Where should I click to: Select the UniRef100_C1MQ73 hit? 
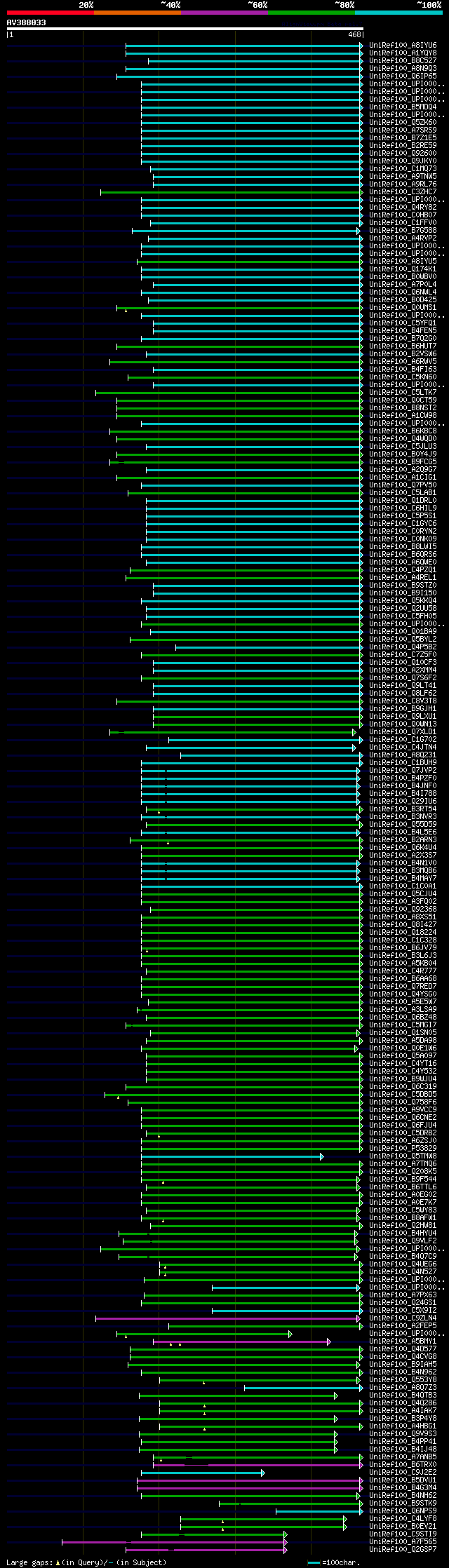[403, 168]
